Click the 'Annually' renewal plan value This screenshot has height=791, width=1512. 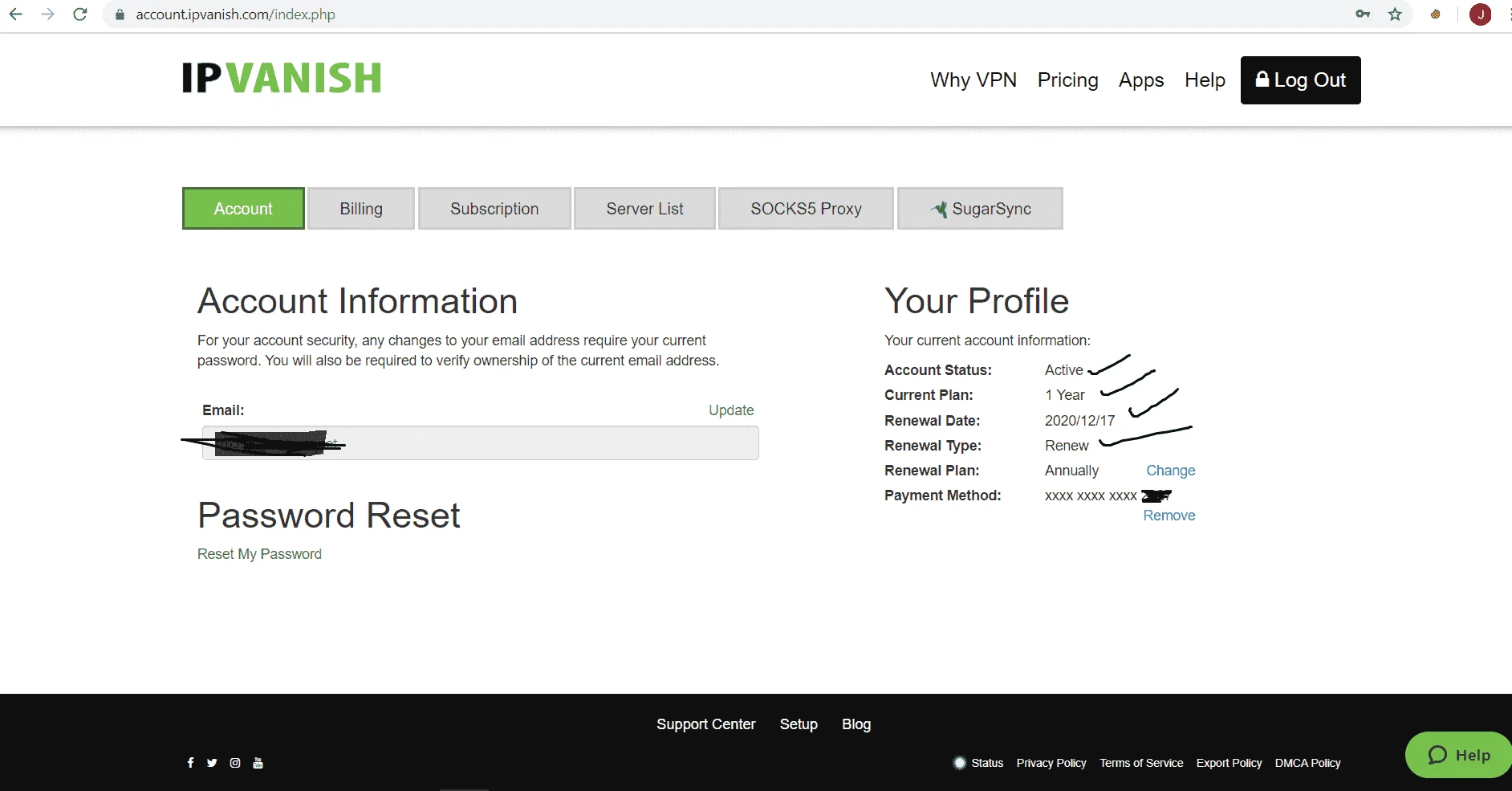1071,471
